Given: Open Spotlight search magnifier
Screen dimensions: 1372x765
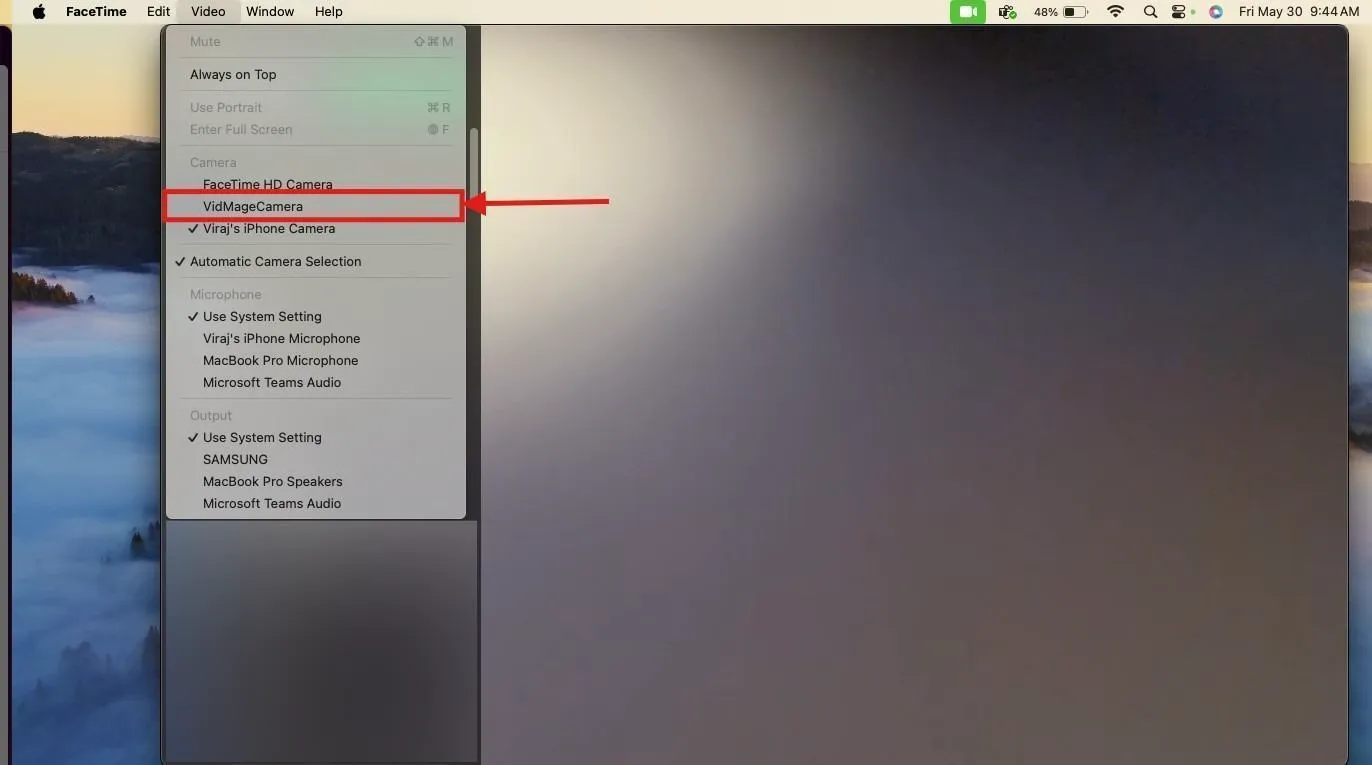Looking at the screenshot, I should (x=1150, y=12).
